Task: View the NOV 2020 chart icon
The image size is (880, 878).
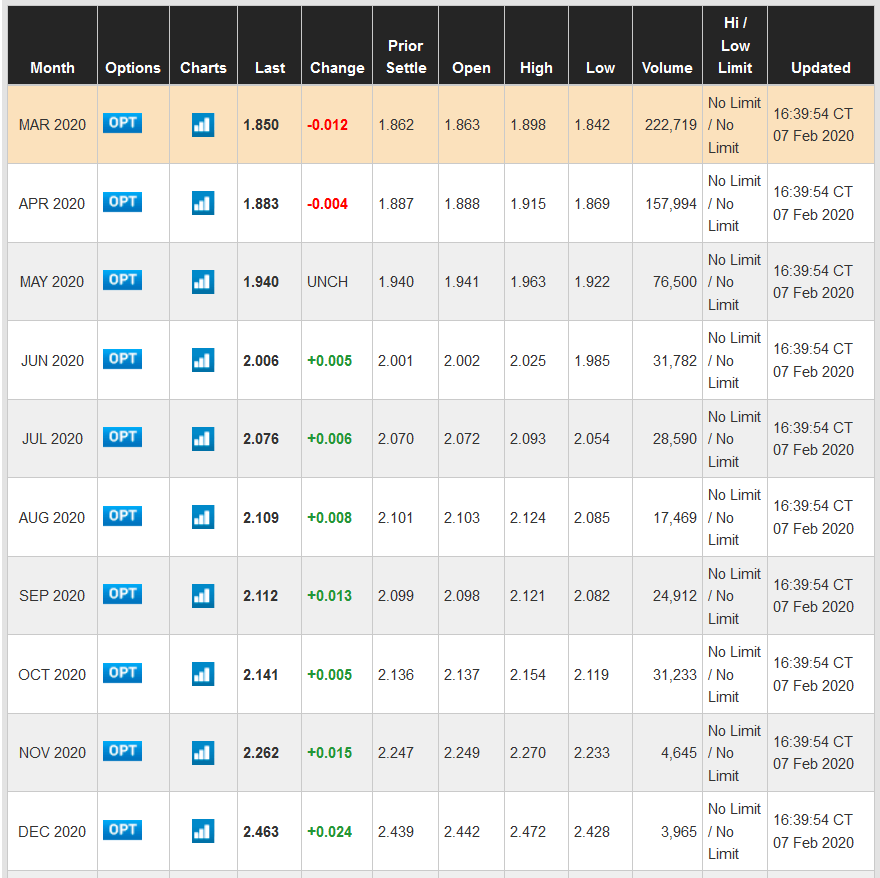Action: [x=203, y=752]
